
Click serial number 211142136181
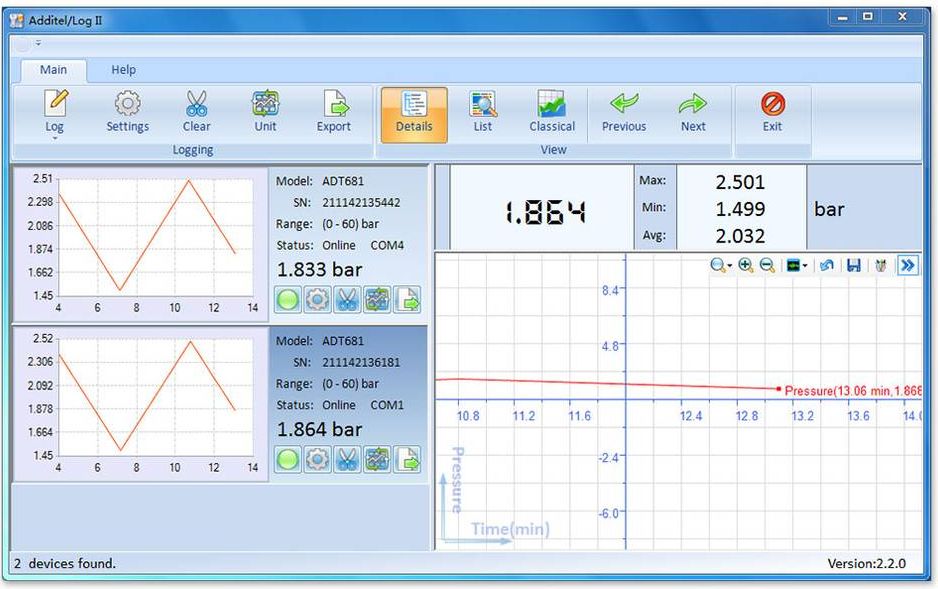[x=361, y=362]
